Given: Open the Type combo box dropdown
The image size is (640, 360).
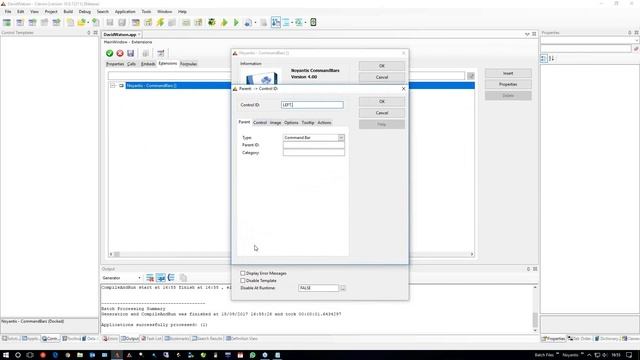Looking at the screenshot, I should click(x=341, y=138).
